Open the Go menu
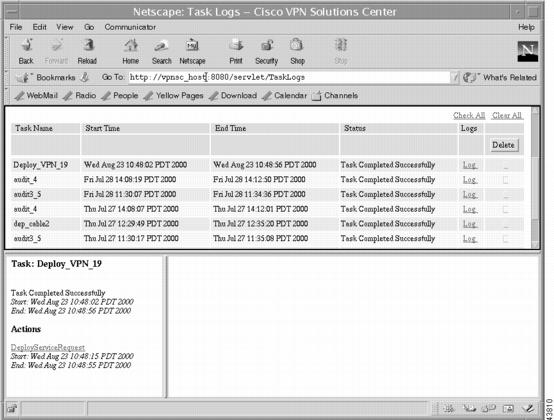This screenshot has height=420, width=554. click(x=89, y=27)
